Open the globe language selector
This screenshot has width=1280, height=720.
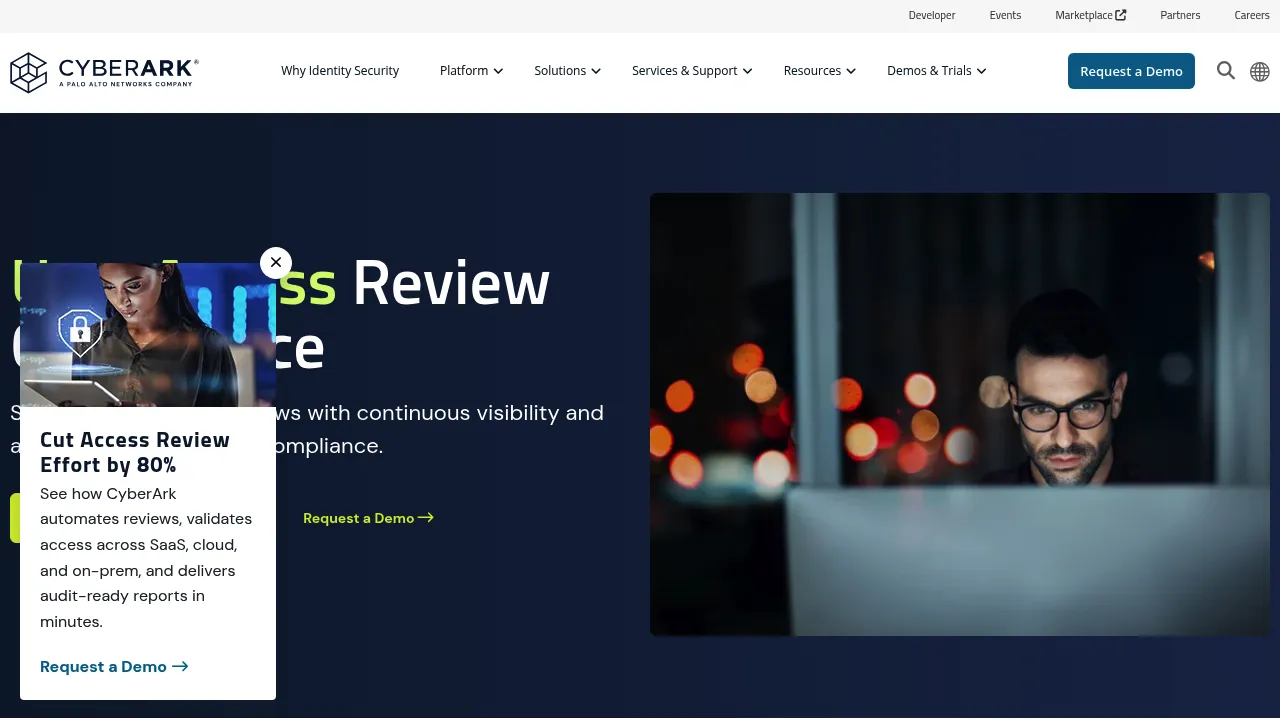(x=1260, y=72)
